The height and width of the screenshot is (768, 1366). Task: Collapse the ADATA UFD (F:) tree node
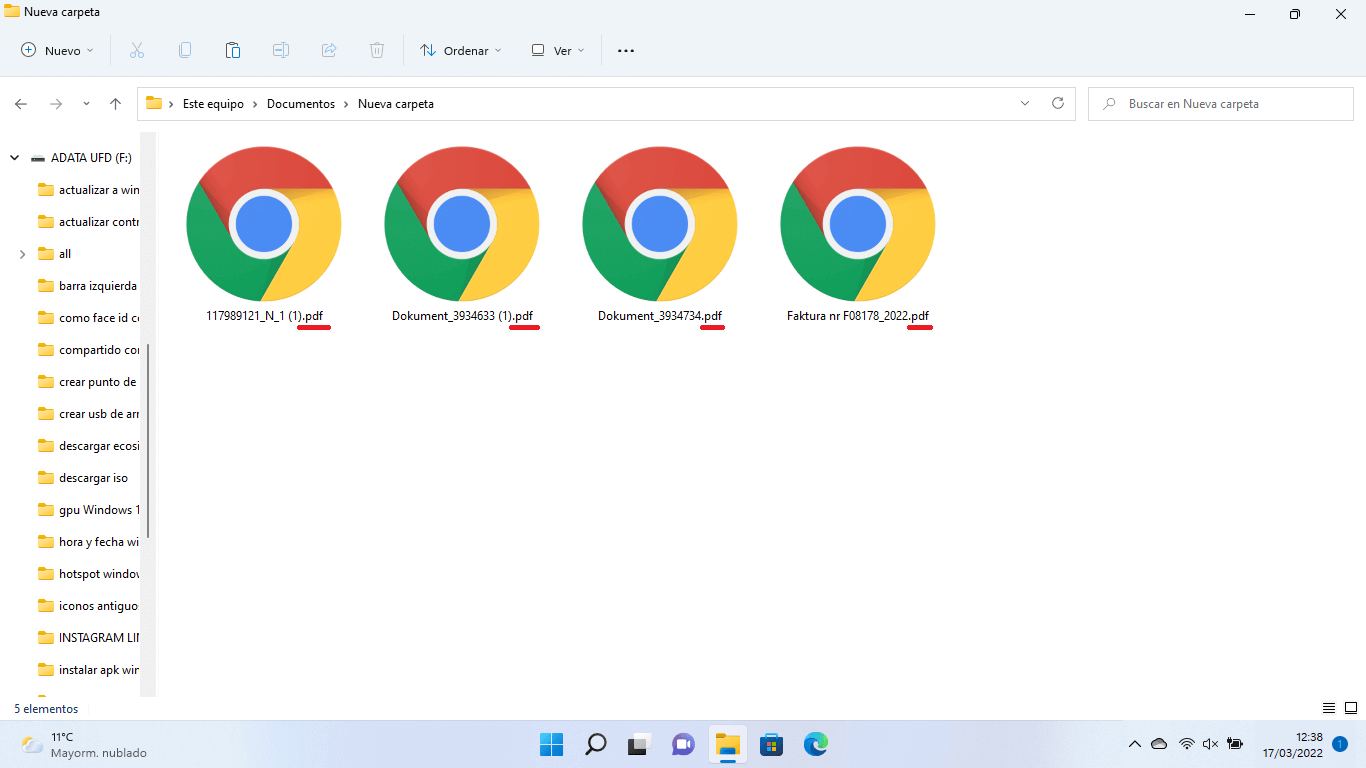click(15, 158)
